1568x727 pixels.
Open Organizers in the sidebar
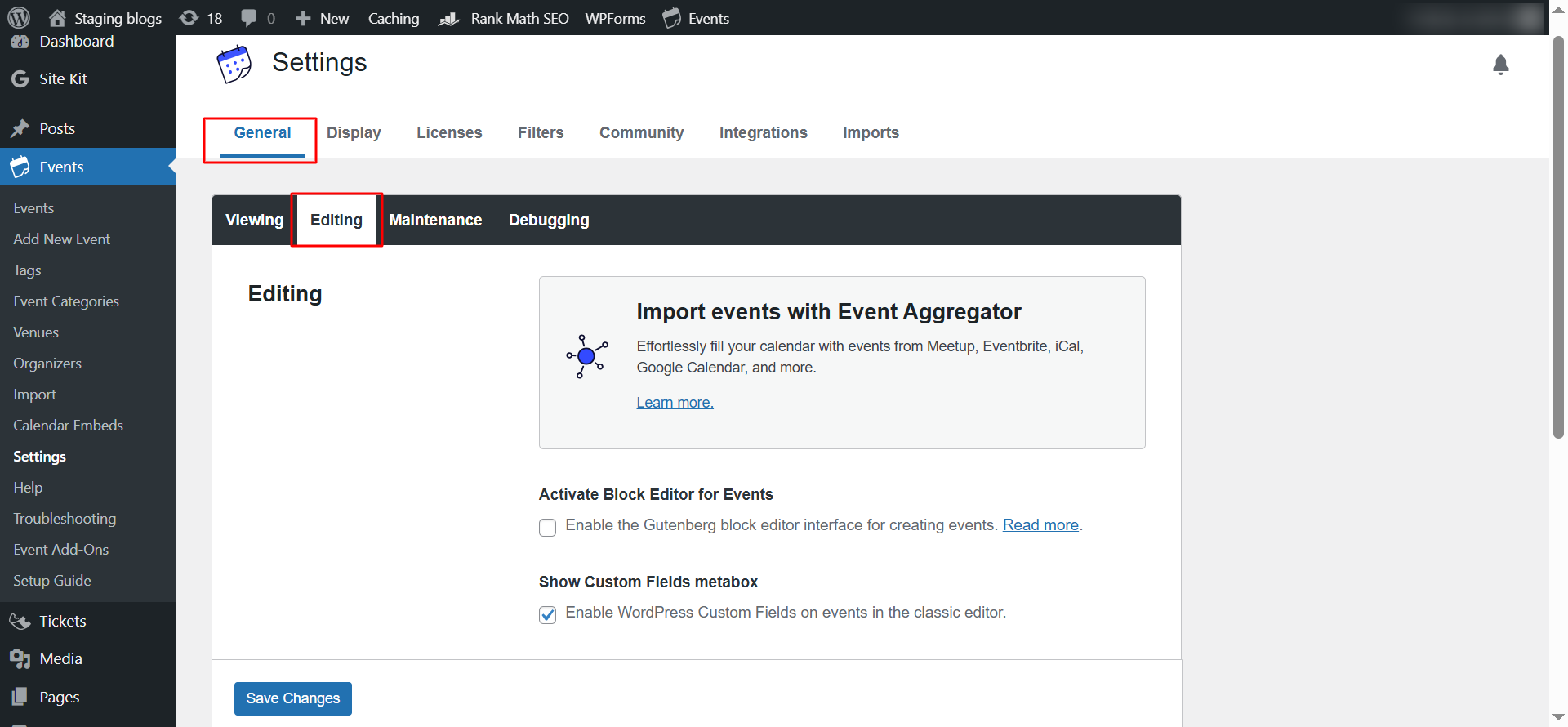(47, 363)
